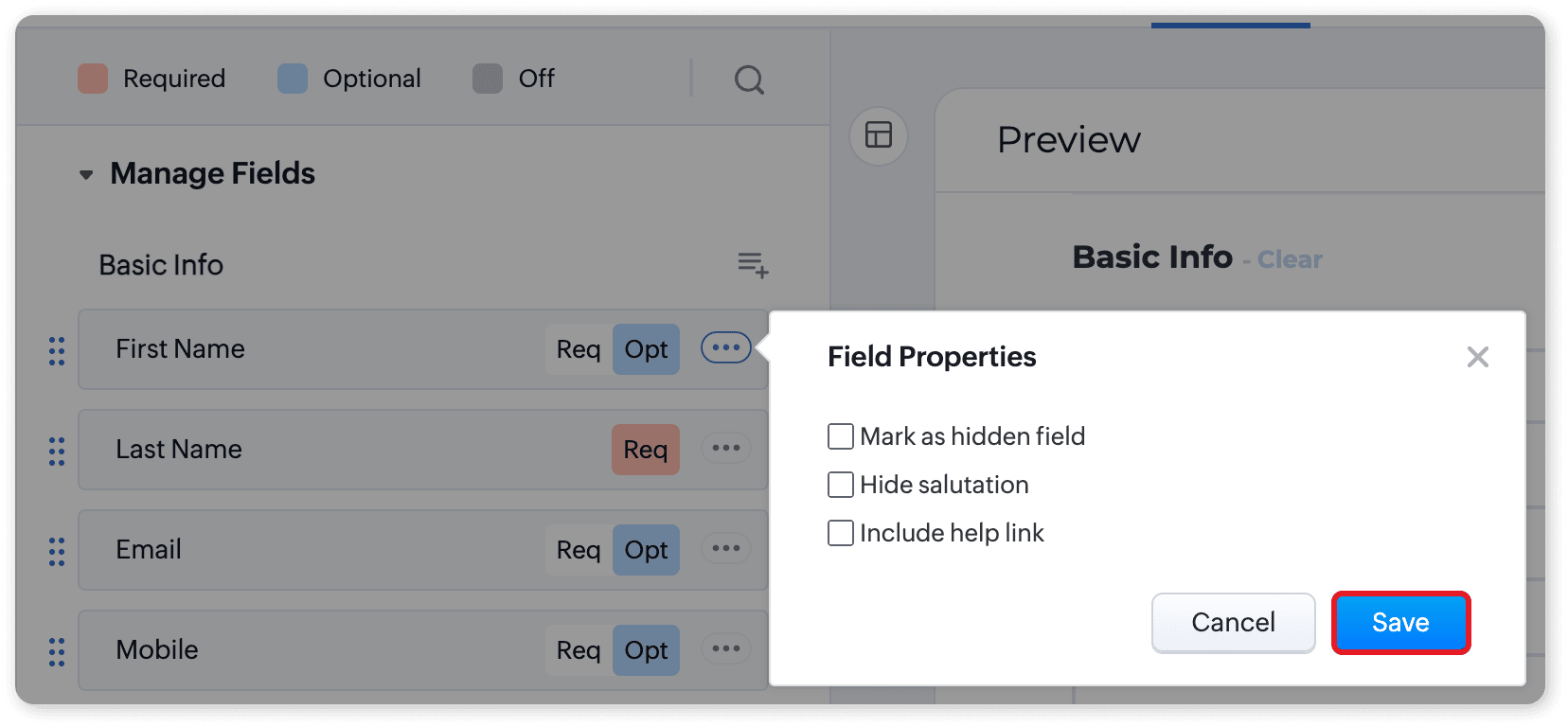Click the Save button
The width and height of the screenshot is (1568, 727).
1400,623
